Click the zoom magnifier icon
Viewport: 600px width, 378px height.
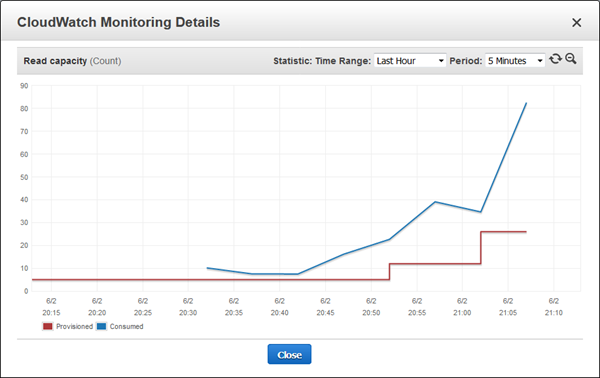click(x=571, y=59)
